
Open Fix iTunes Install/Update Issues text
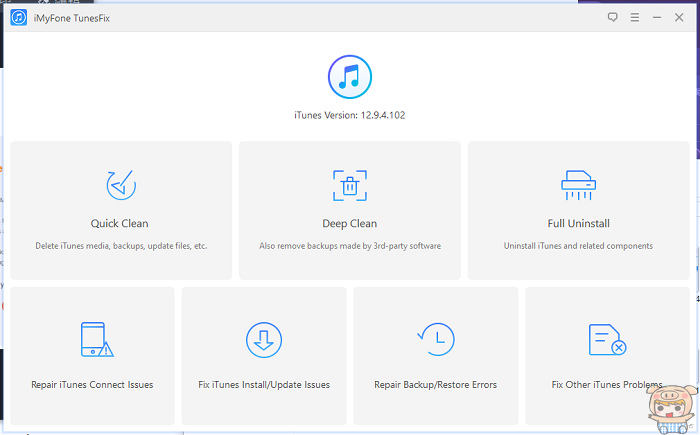tap(264, 384)
